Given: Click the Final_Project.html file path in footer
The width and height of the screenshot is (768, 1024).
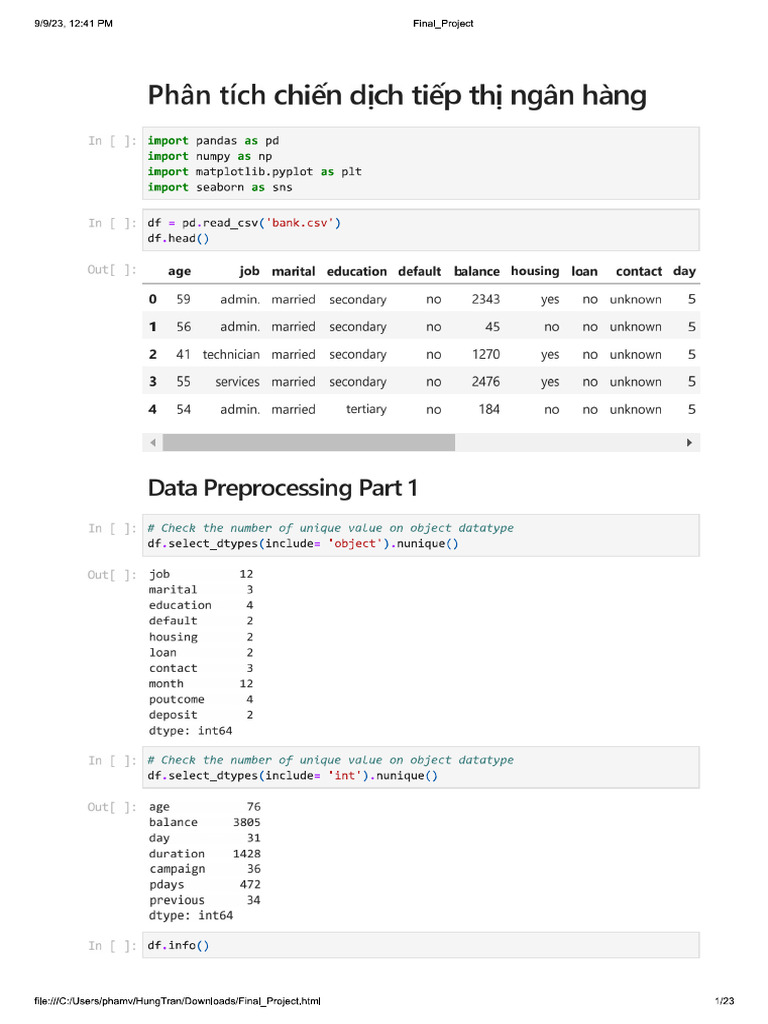Looking at the screenshot, I should pyautogui.click(x=163, y=1001).
